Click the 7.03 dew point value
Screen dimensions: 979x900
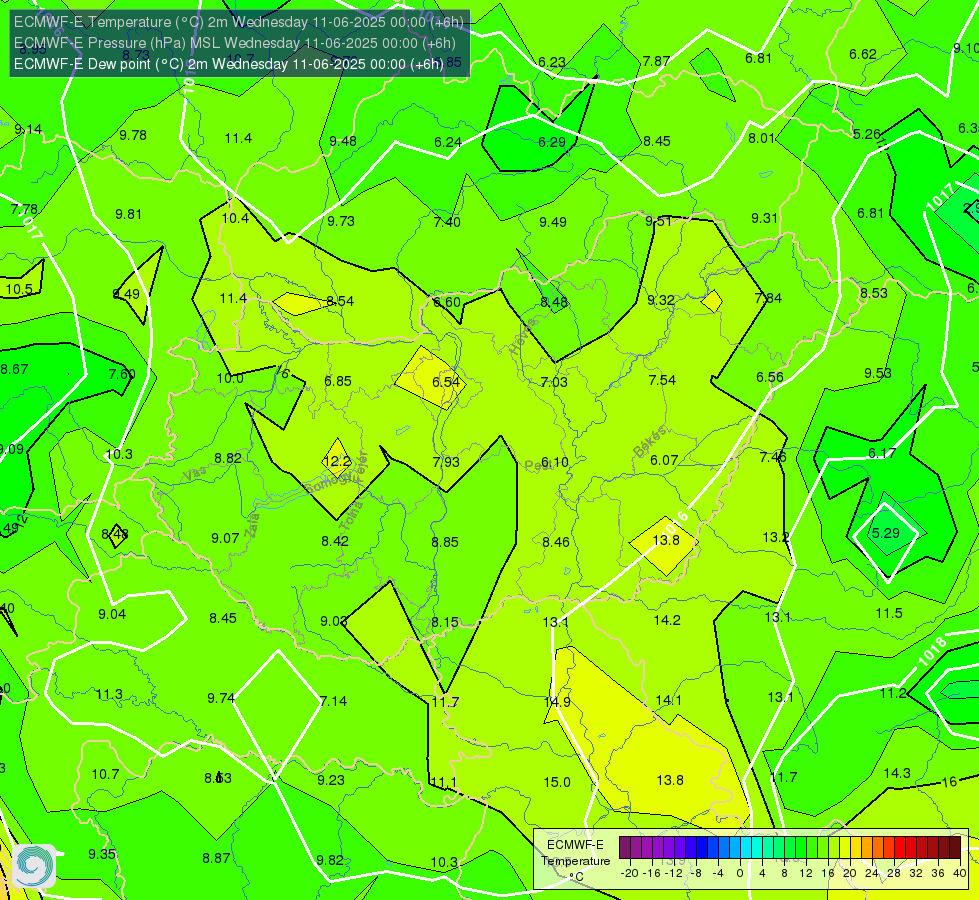point(554,382)
